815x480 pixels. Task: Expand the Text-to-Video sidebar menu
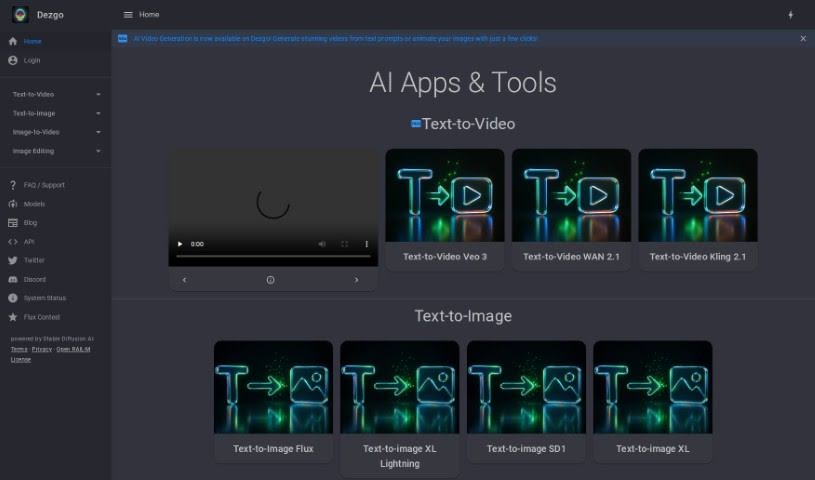tap(56, 95)
